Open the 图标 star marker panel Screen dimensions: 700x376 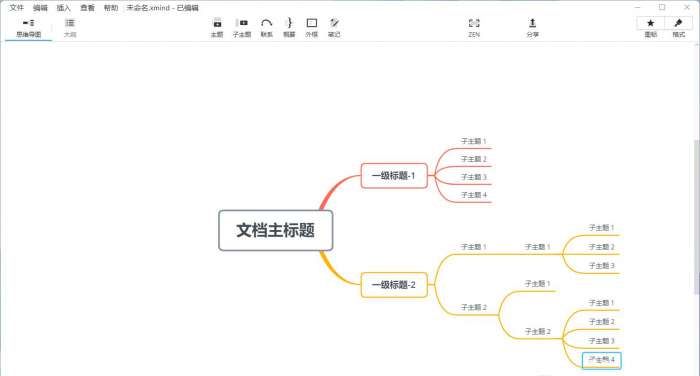(x=650, y=28)
